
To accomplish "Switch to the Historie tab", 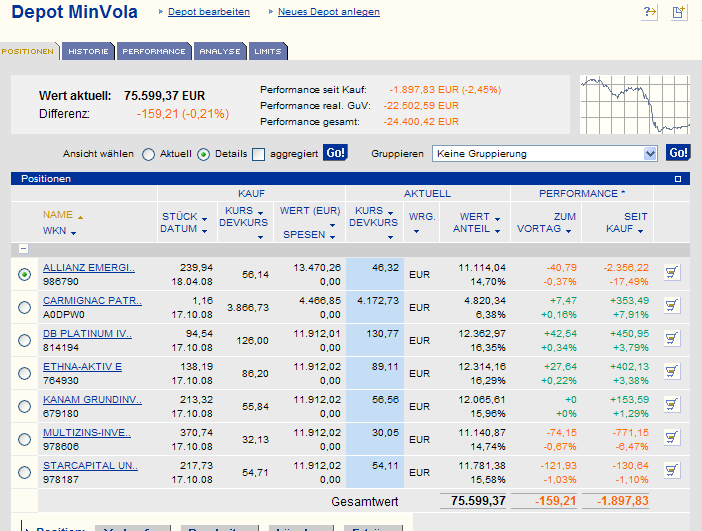I will point(88,51).
